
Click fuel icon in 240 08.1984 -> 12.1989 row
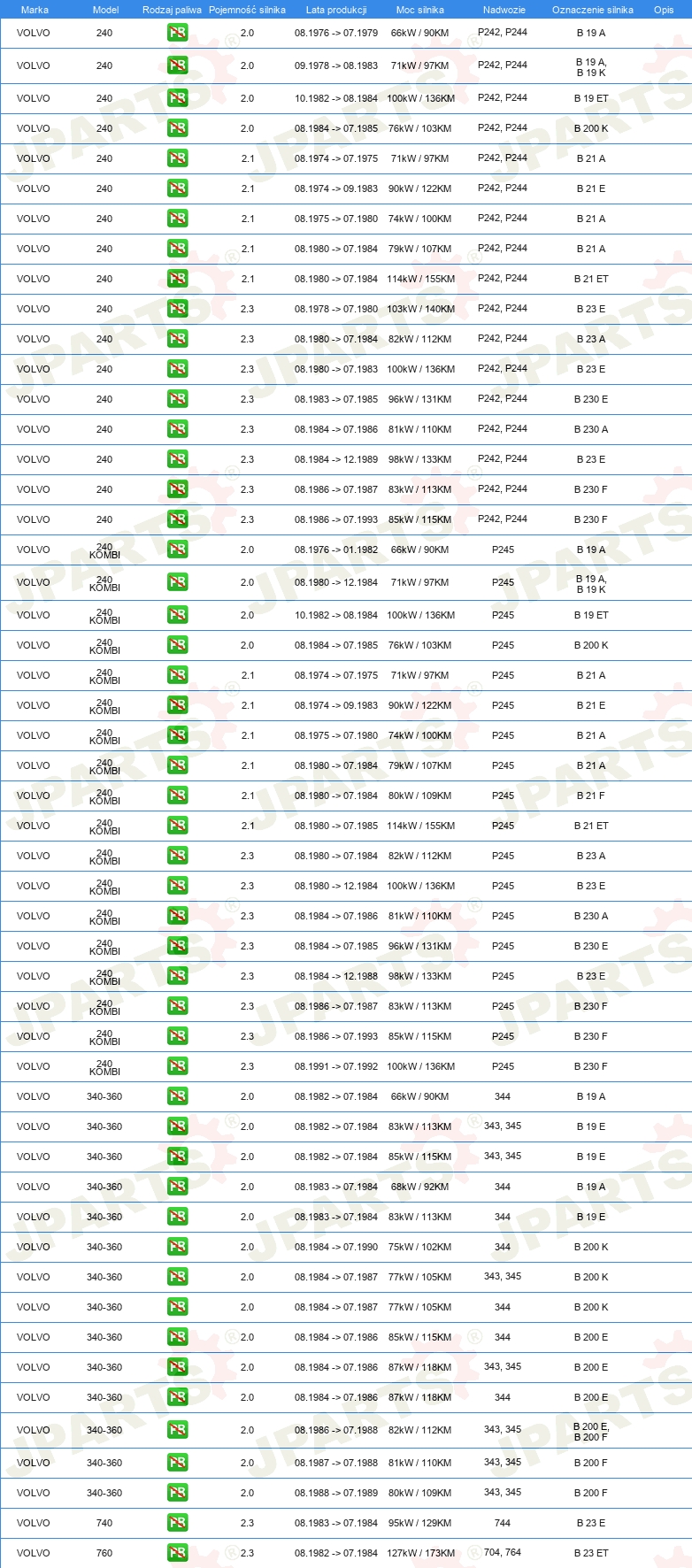coord(178,459)
